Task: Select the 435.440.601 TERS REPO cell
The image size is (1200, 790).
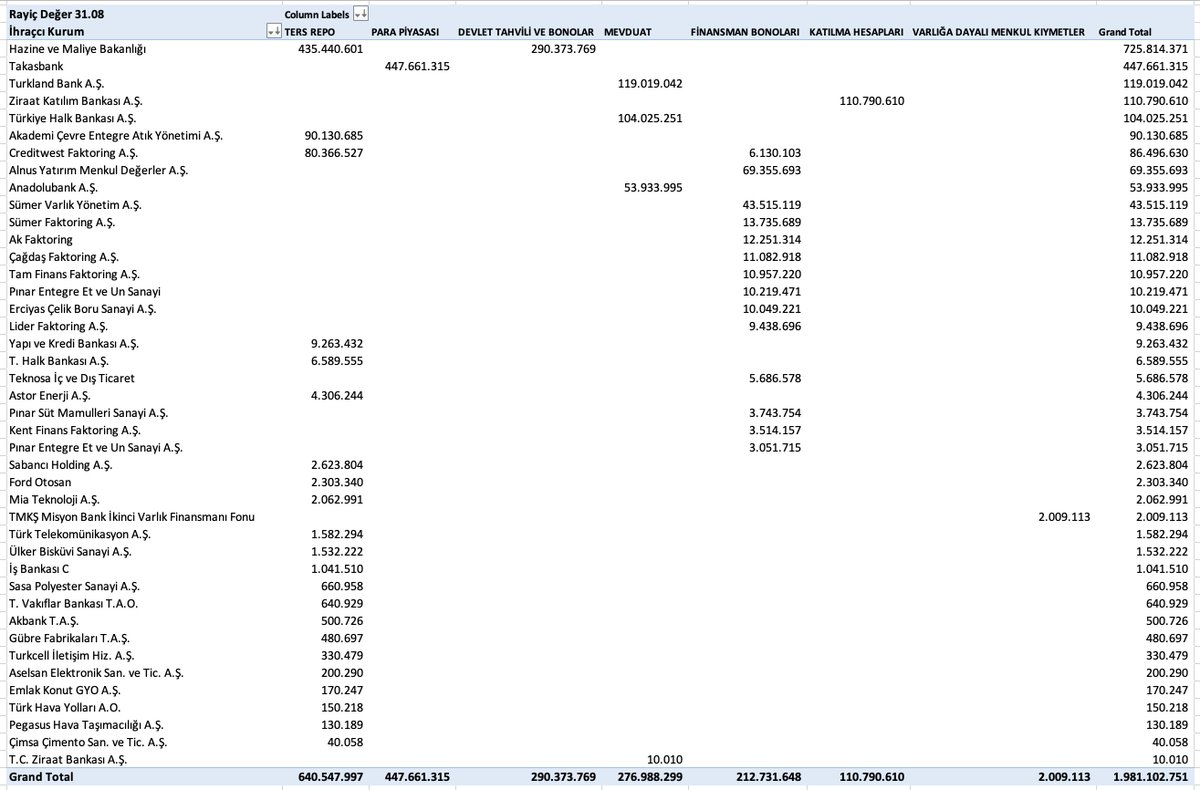Action: click(x=330, y=49)
